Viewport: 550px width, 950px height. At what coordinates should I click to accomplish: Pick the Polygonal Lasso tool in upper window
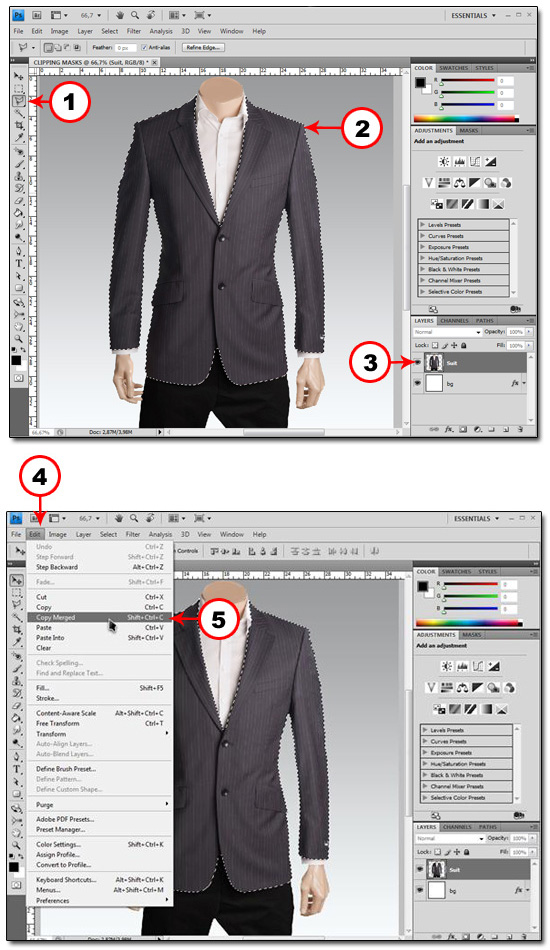19,101
